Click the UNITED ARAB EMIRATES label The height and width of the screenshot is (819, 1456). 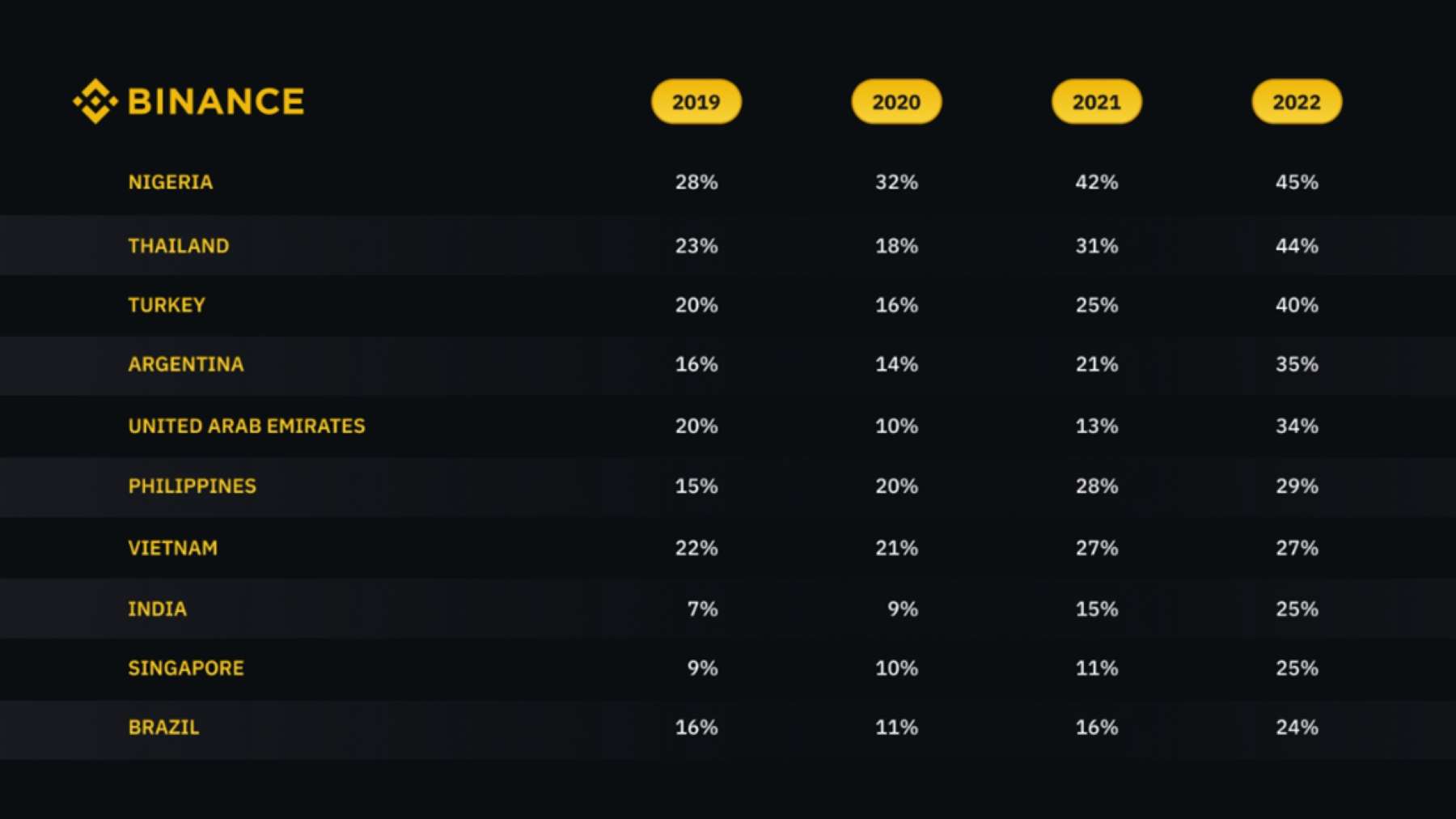247,426
